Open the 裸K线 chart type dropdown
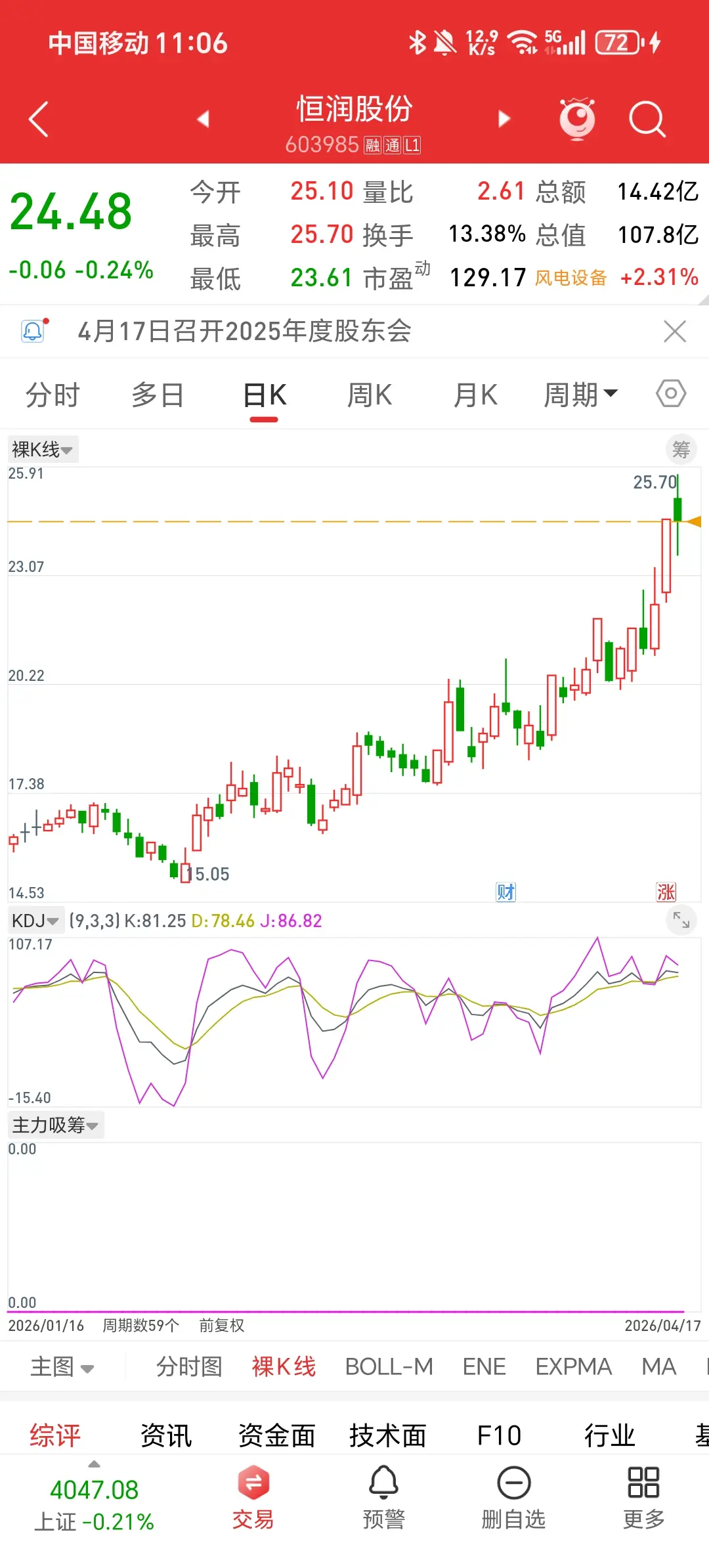Viewport: 709px width, 1568px height. point(43,450)
